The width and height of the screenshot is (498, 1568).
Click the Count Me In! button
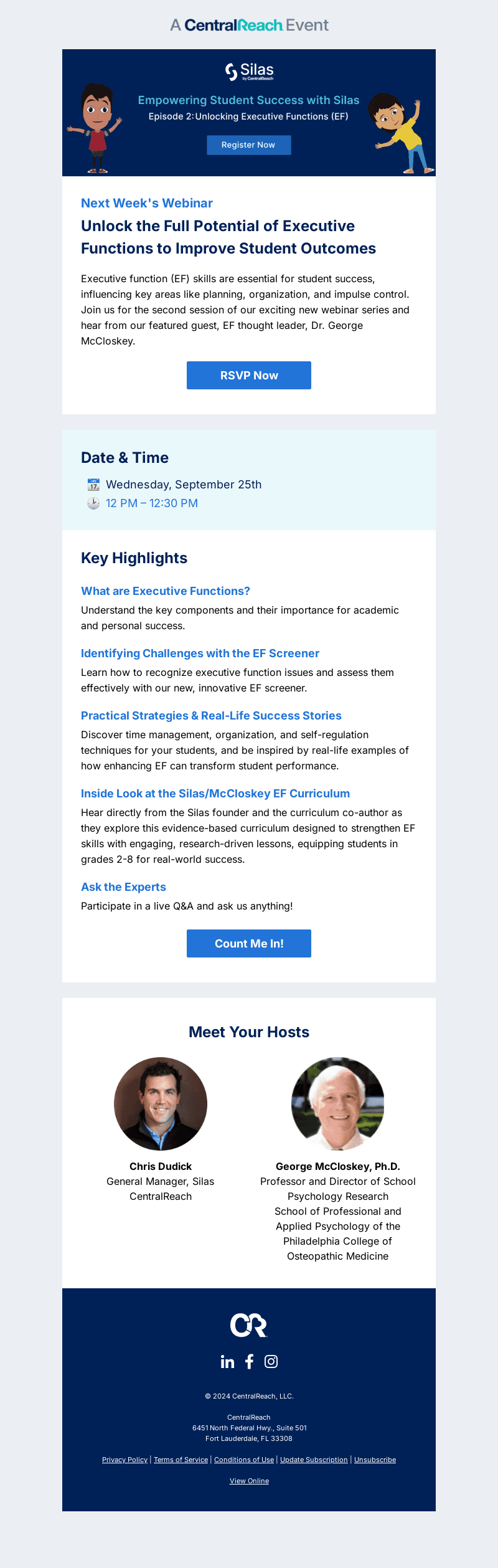[249, 944]
